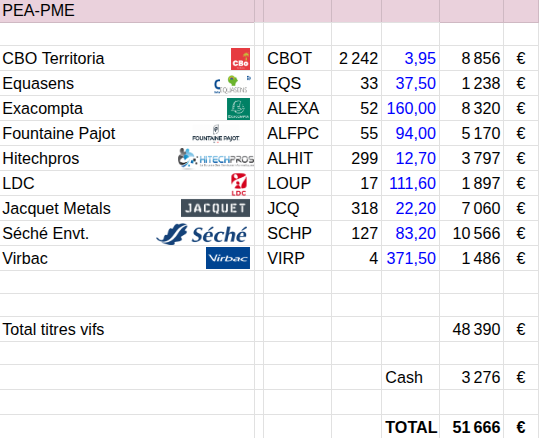Select quantity cell 299

(356, 158)
